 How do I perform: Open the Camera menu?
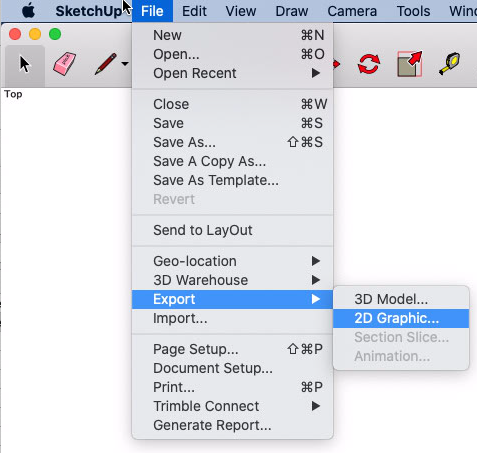tap(352, 11)
